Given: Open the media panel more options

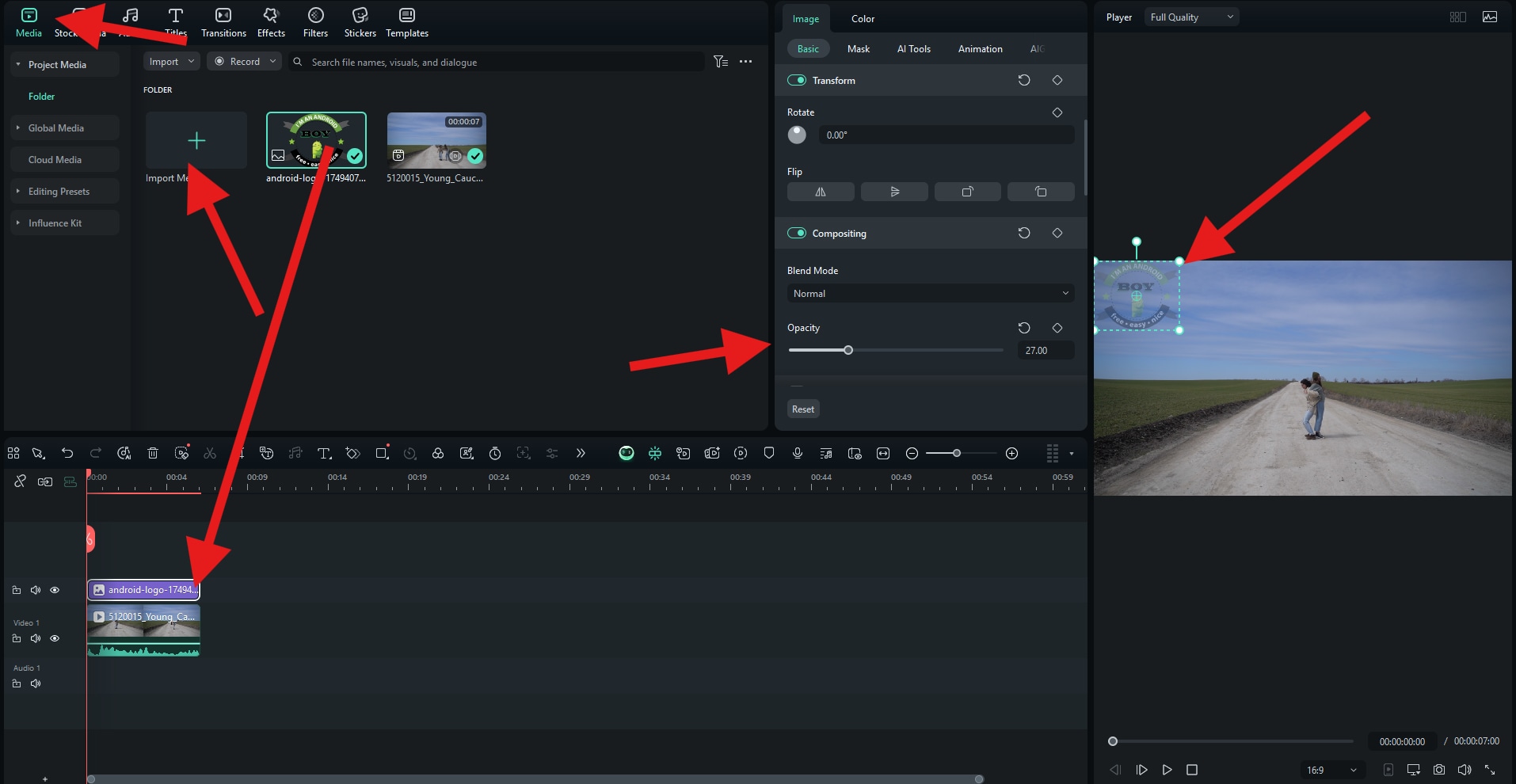Looking at the screenshot, I should [746, 61].
